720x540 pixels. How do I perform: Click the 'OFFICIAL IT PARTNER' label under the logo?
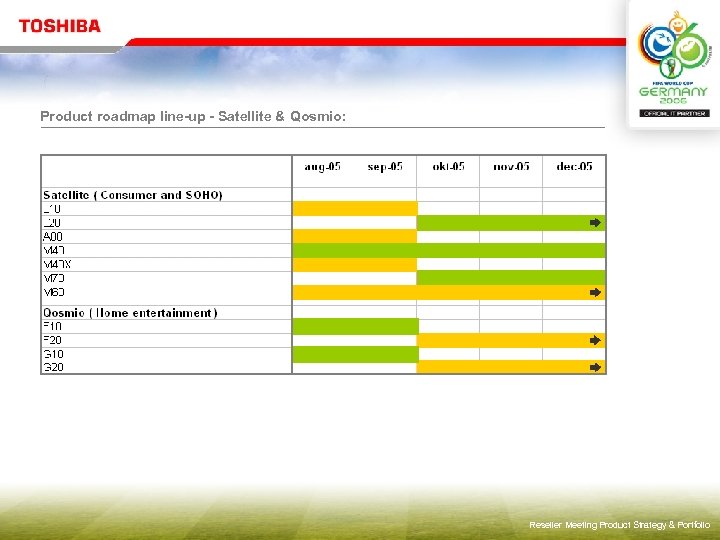pos(675,113)
